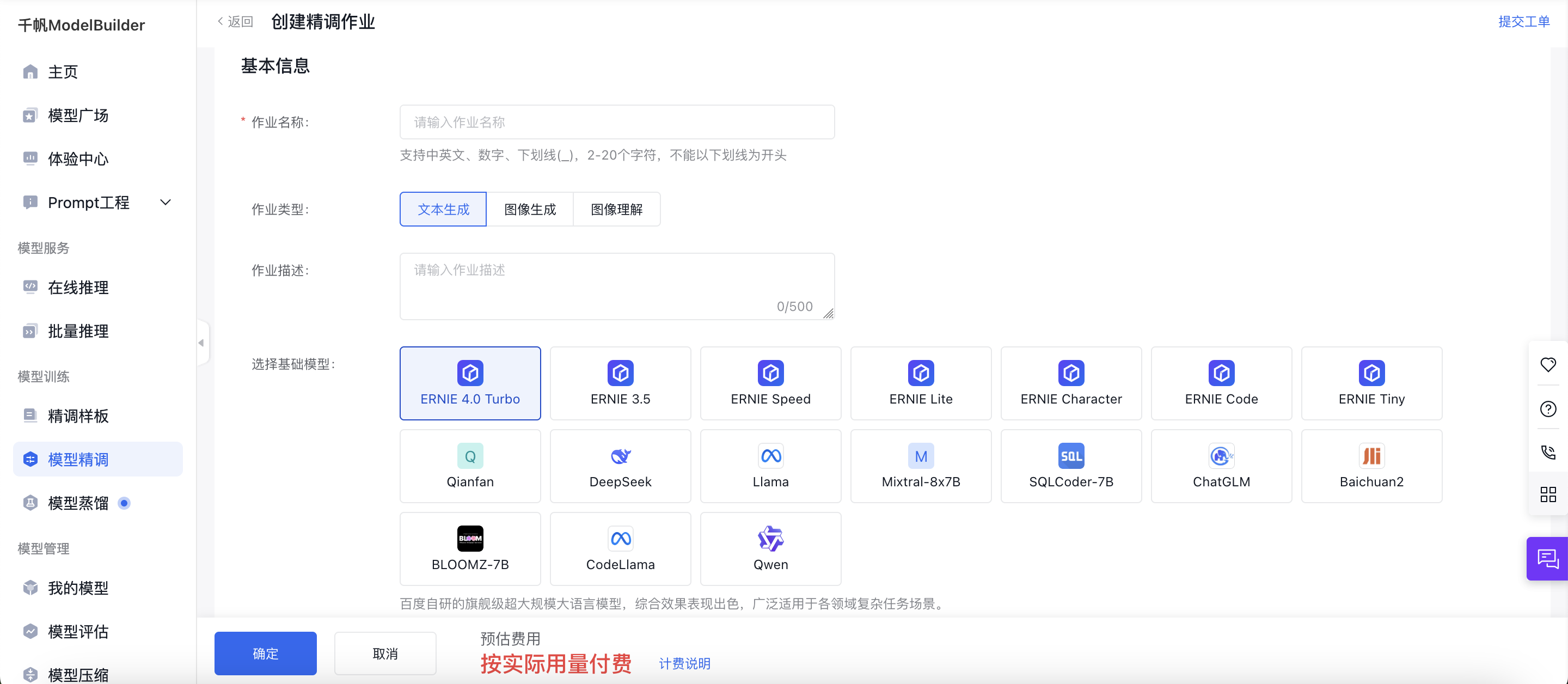Choose the 文本生成 job type tab
Viewport: 1568px width, 684px height.
point(443,209)
